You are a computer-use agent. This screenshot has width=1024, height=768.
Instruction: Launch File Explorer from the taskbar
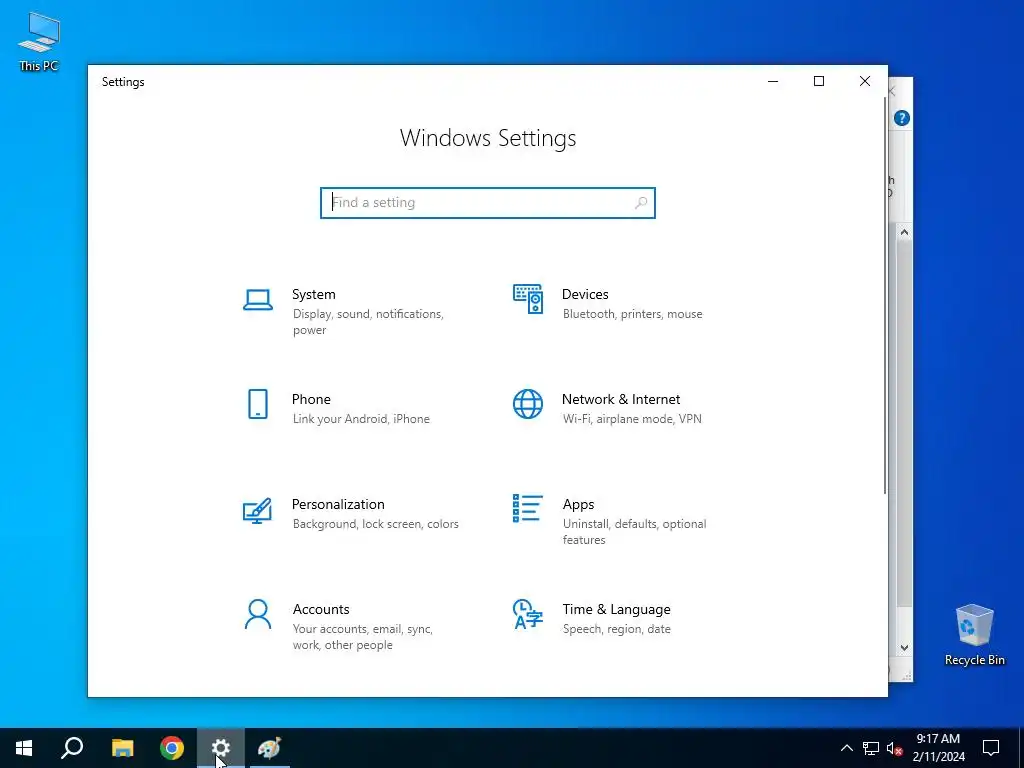[x=122, y=748]
